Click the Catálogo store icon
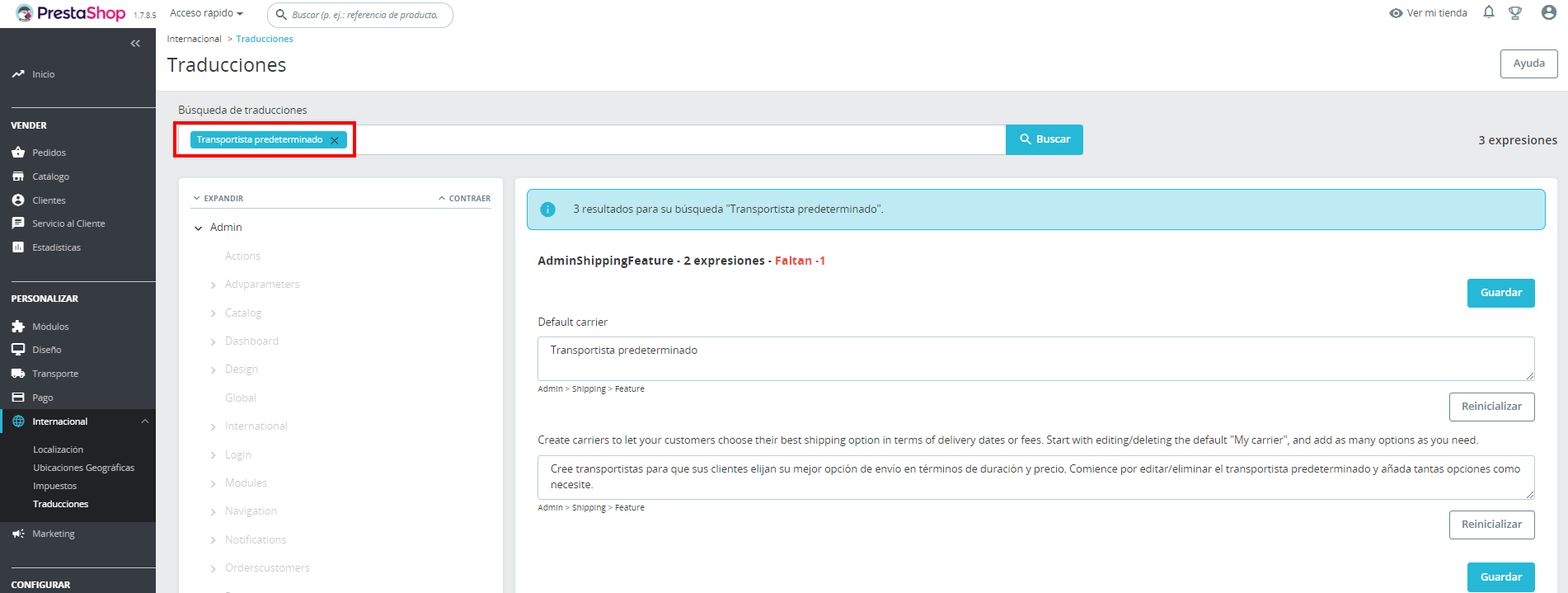1568x593 pixels. tap(18, 176)
